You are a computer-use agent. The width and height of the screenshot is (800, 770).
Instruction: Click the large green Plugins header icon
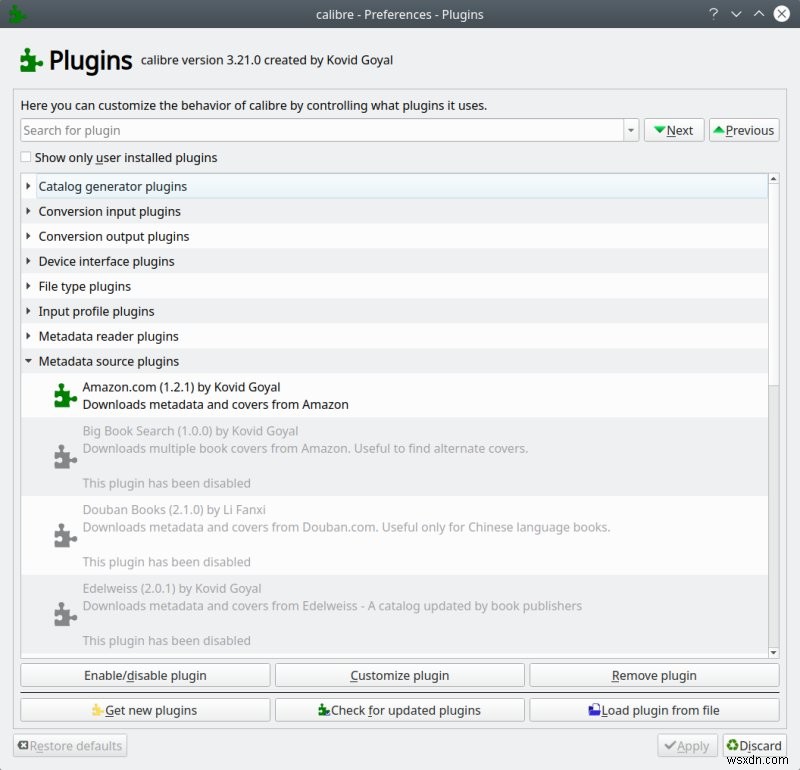click(32, 61)
